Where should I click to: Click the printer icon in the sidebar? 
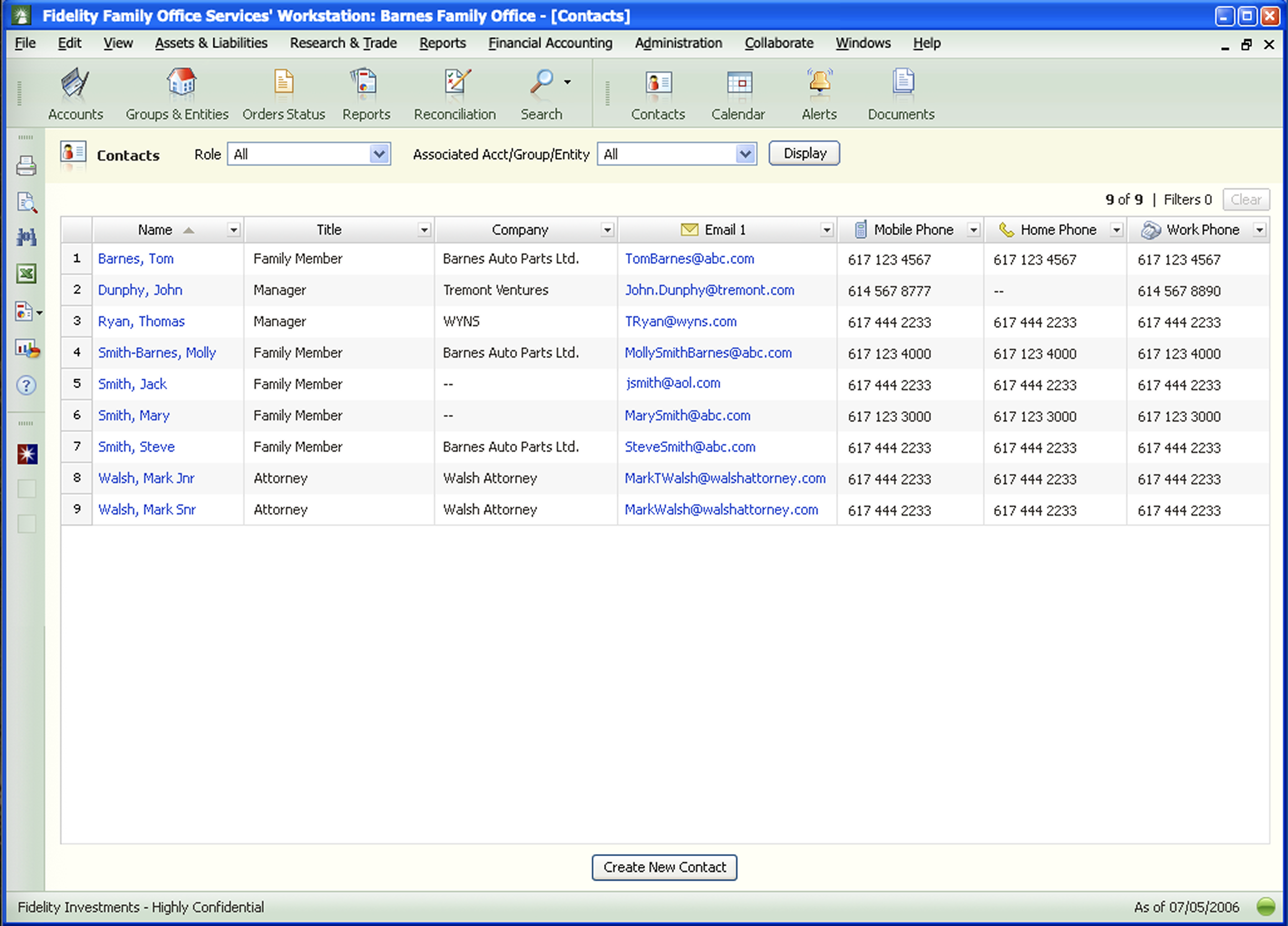[x=26, y=166]
